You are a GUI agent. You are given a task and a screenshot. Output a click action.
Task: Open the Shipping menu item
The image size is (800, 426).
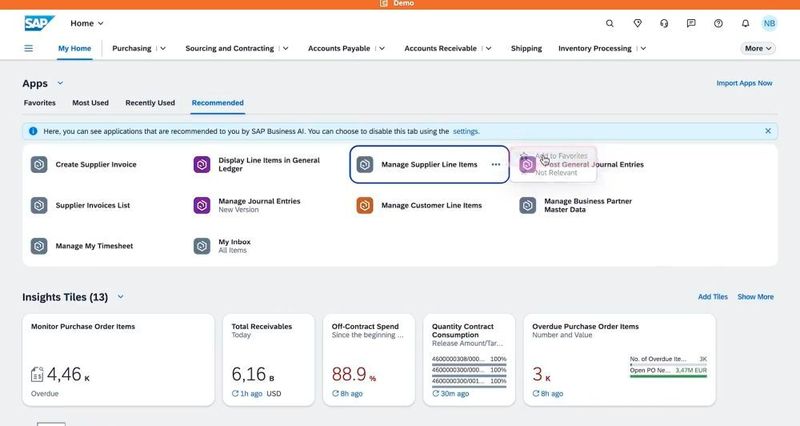point(527,48)
